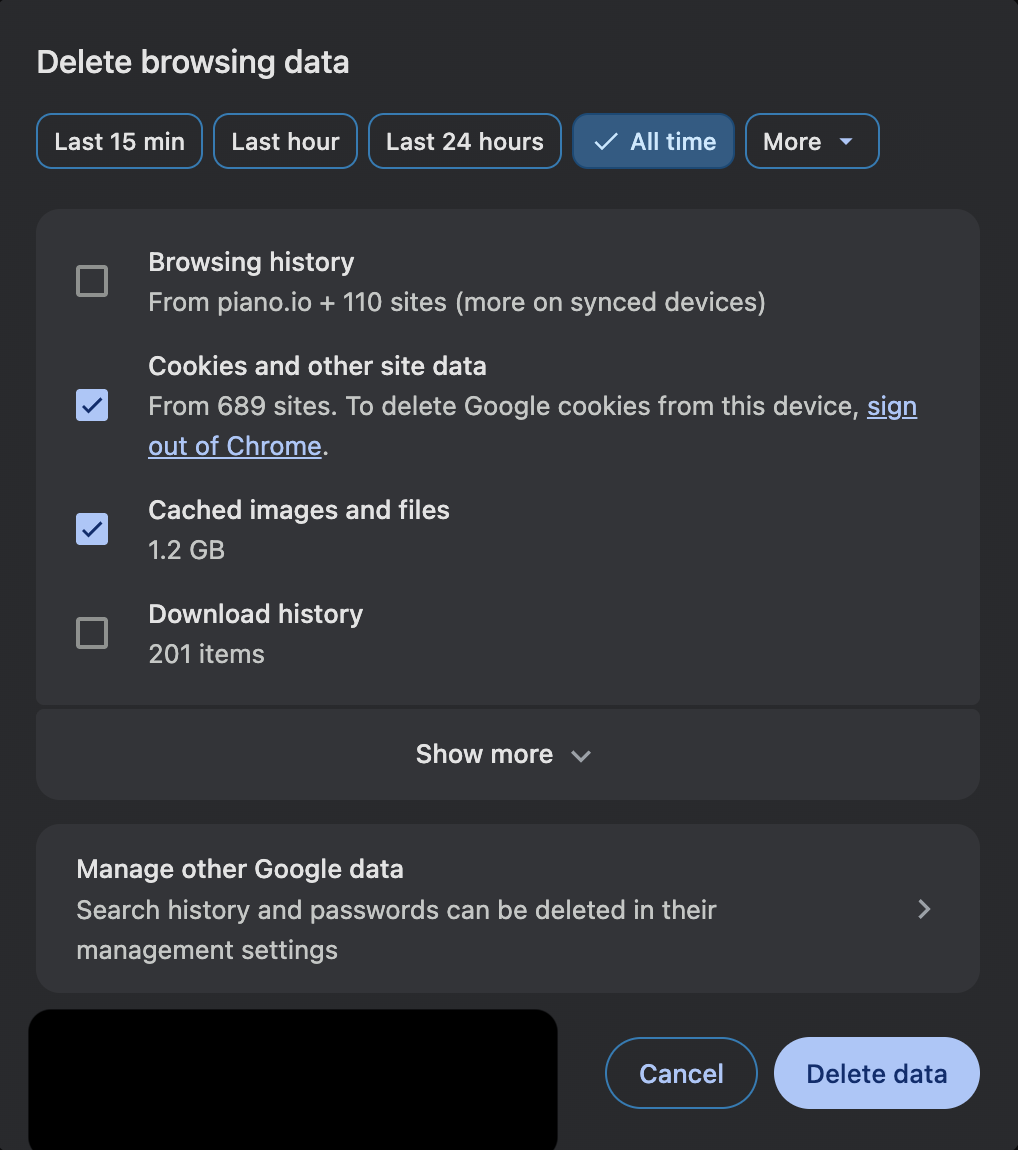Image resolution: width=1018 pixels, height=1150 pixels.
Task: Expand the Show more section
Action: [x=485, y=754]
